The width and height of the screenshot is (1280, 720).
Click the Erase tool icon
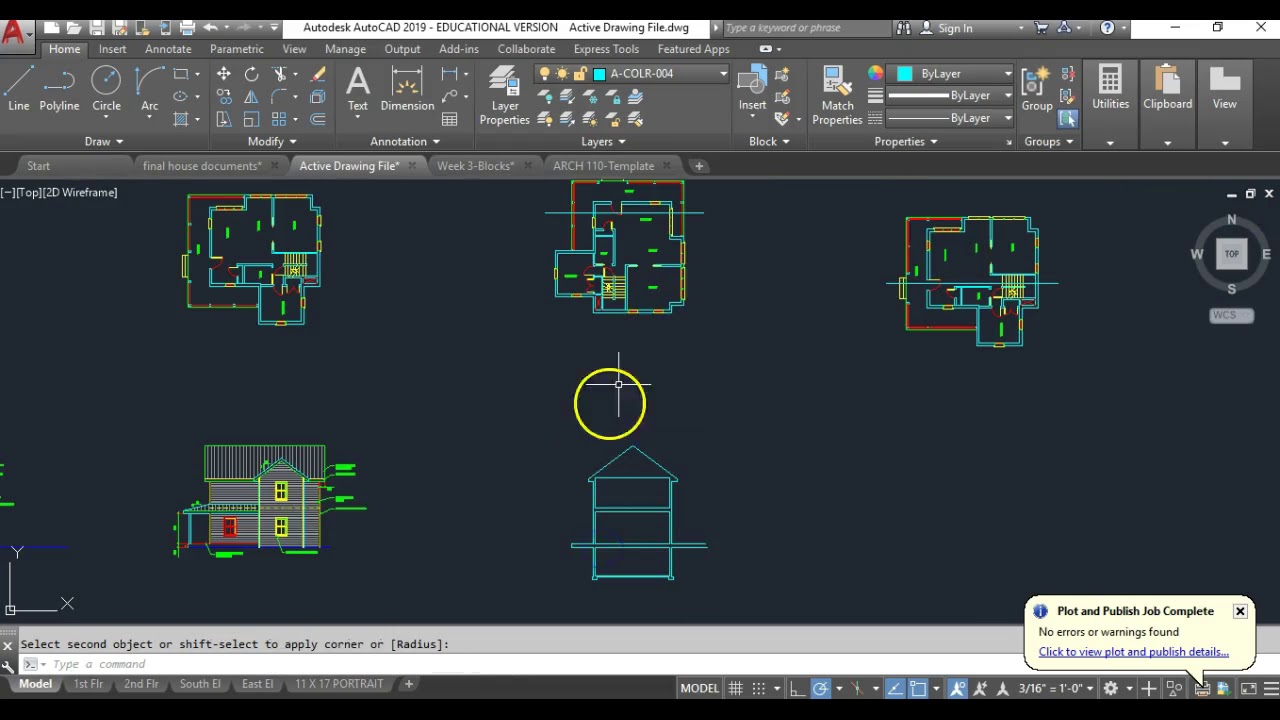pos(318,74)
